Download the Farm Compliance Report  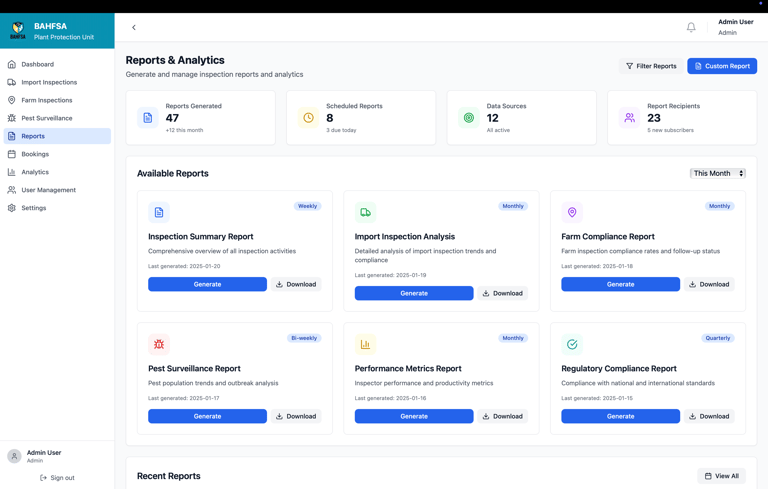709,284
